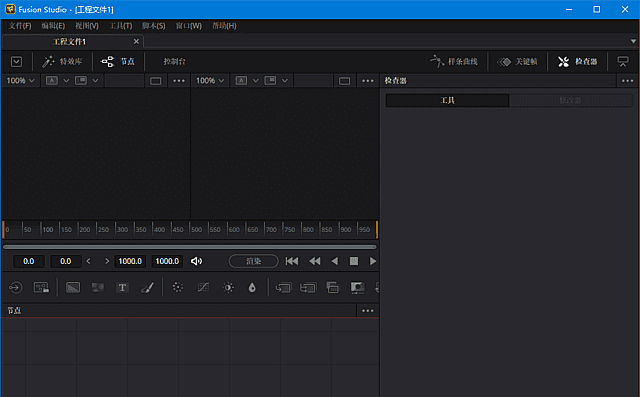Expand right viewer channel dropdown arrow
The width and height of the screenshot is (640, 397).
pos(256,81)
